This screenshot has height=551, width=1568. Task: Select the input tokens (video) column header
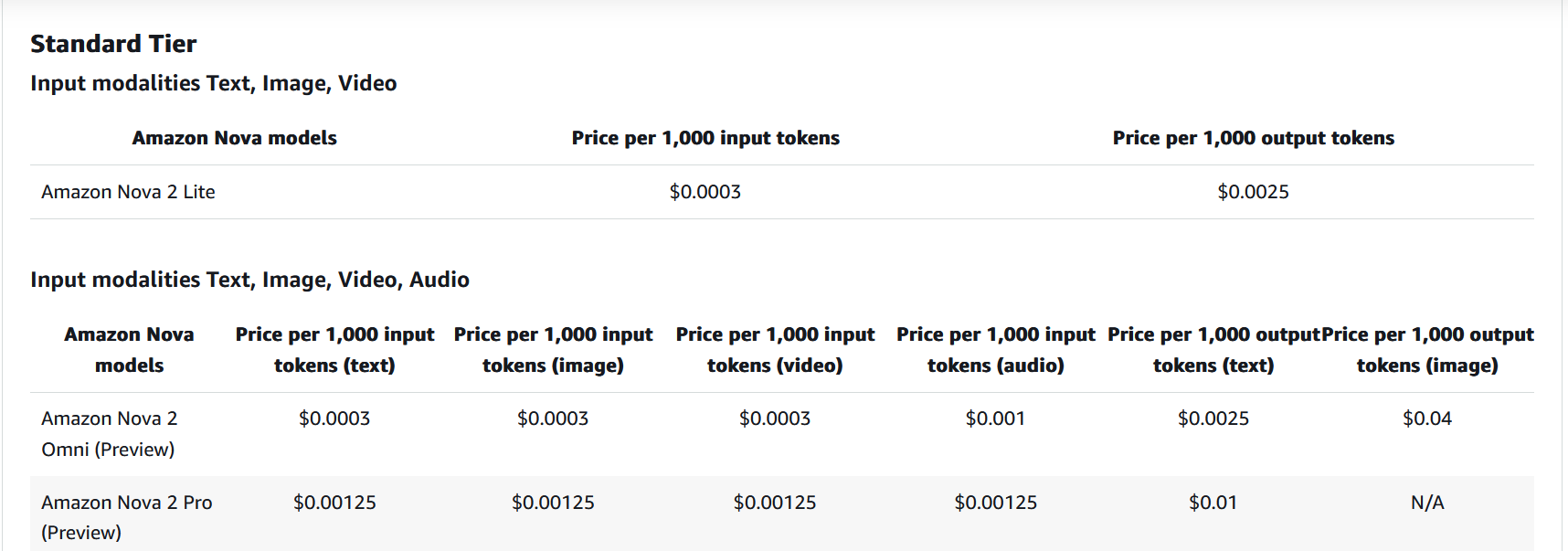tap(775, 350)
